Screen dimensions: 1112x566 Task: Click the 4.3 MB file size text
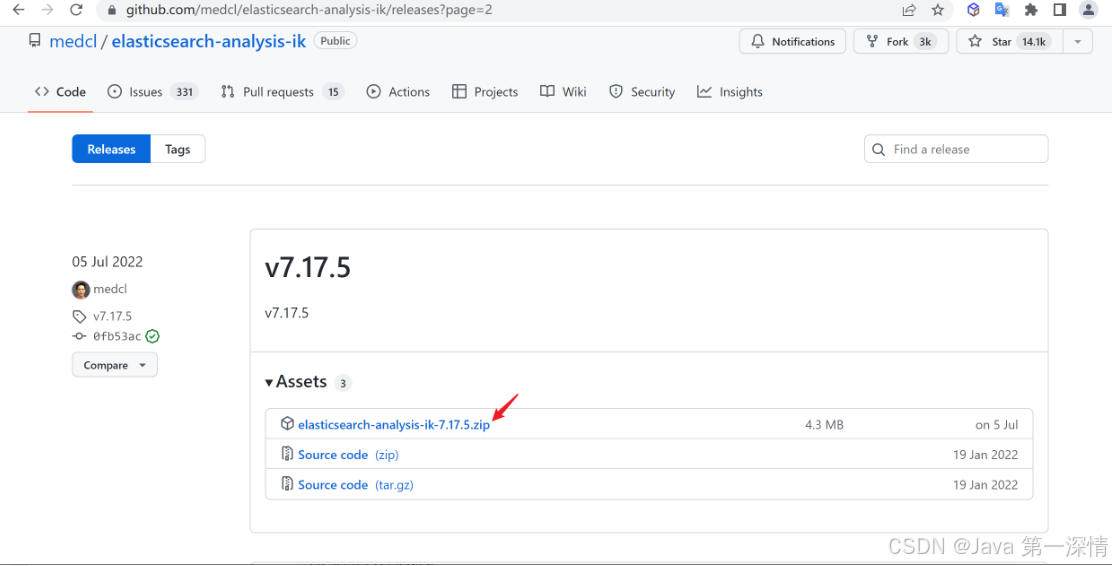(x=824, y=425)
